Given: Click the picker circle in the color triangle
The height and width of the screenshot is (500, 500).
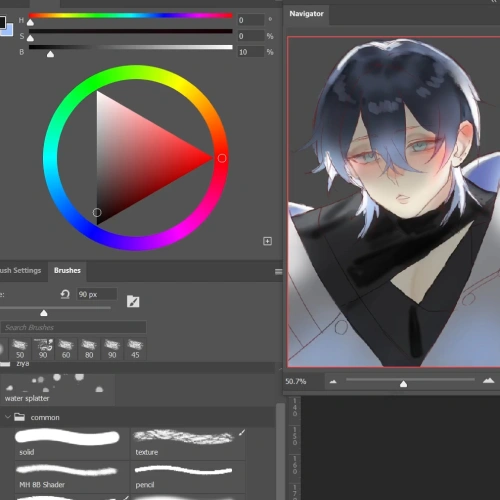Looking at the screenshot, I should (x=97, y=212).
